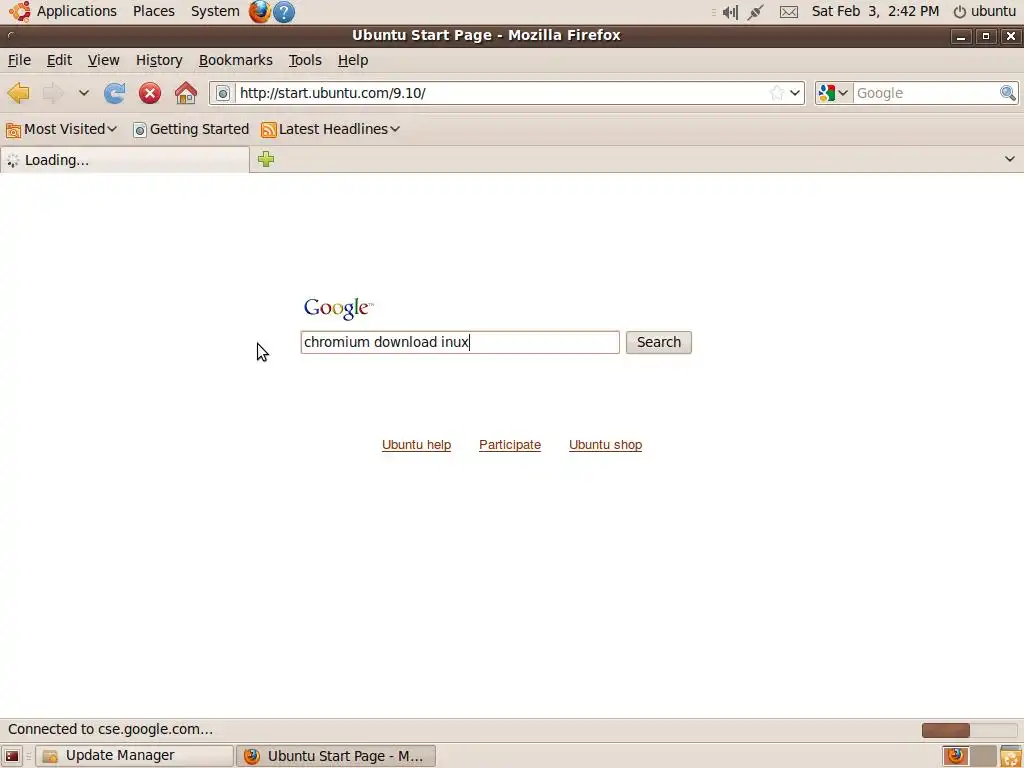Open the recent pages history dropdown arrow
The width and height of the screenshot is (1024, 768).
(84, 93)
